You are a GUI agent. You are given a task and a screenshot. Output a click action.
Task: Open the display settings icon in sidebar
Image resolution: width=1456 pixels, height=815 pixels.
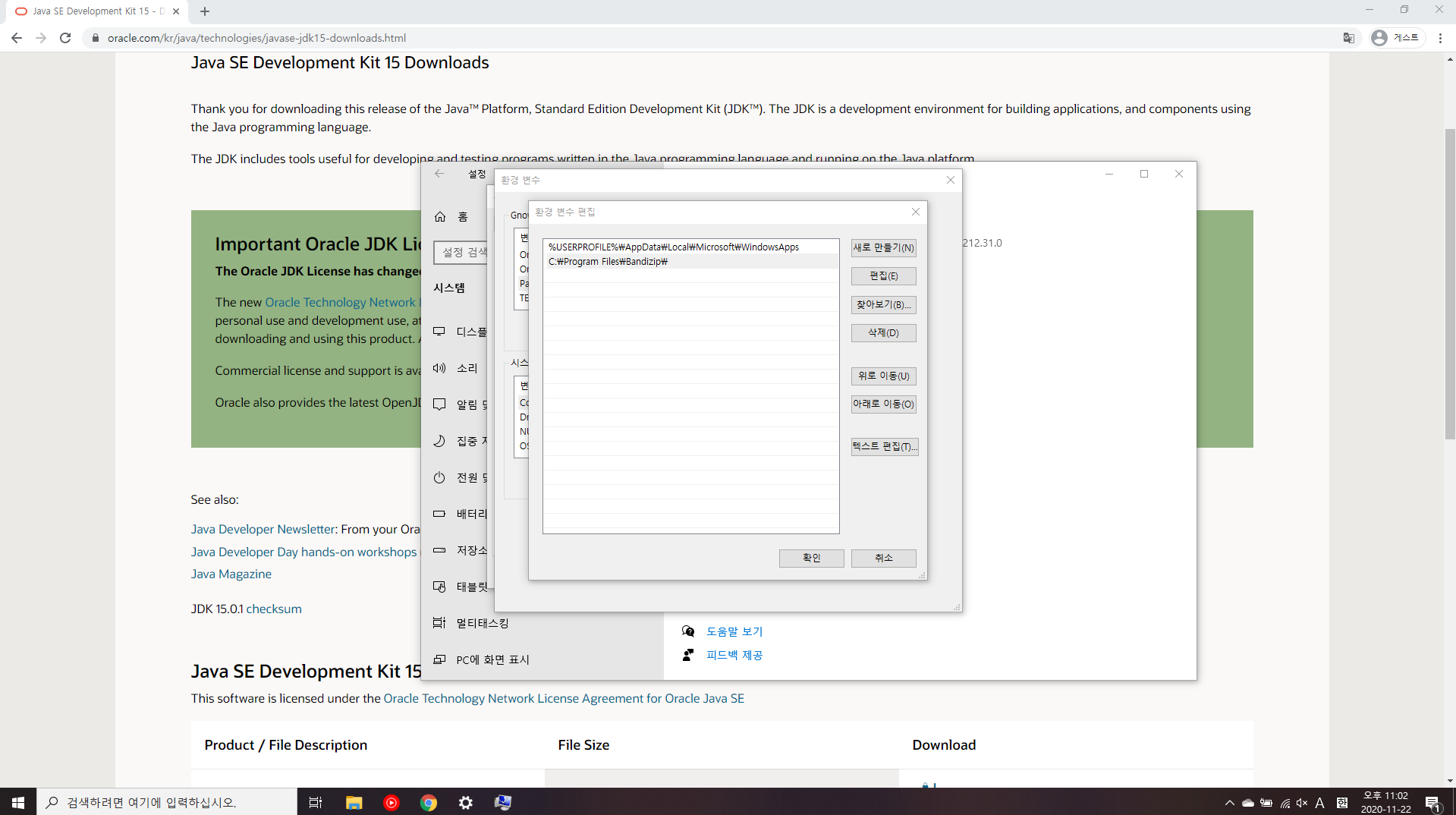click(x=439, y=332)
